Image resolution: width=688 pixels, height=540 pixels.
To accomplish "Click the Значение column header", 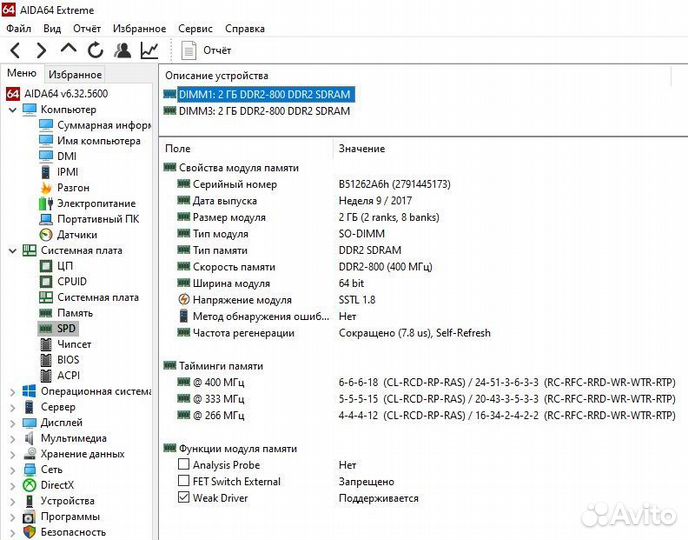I will 361,149.
